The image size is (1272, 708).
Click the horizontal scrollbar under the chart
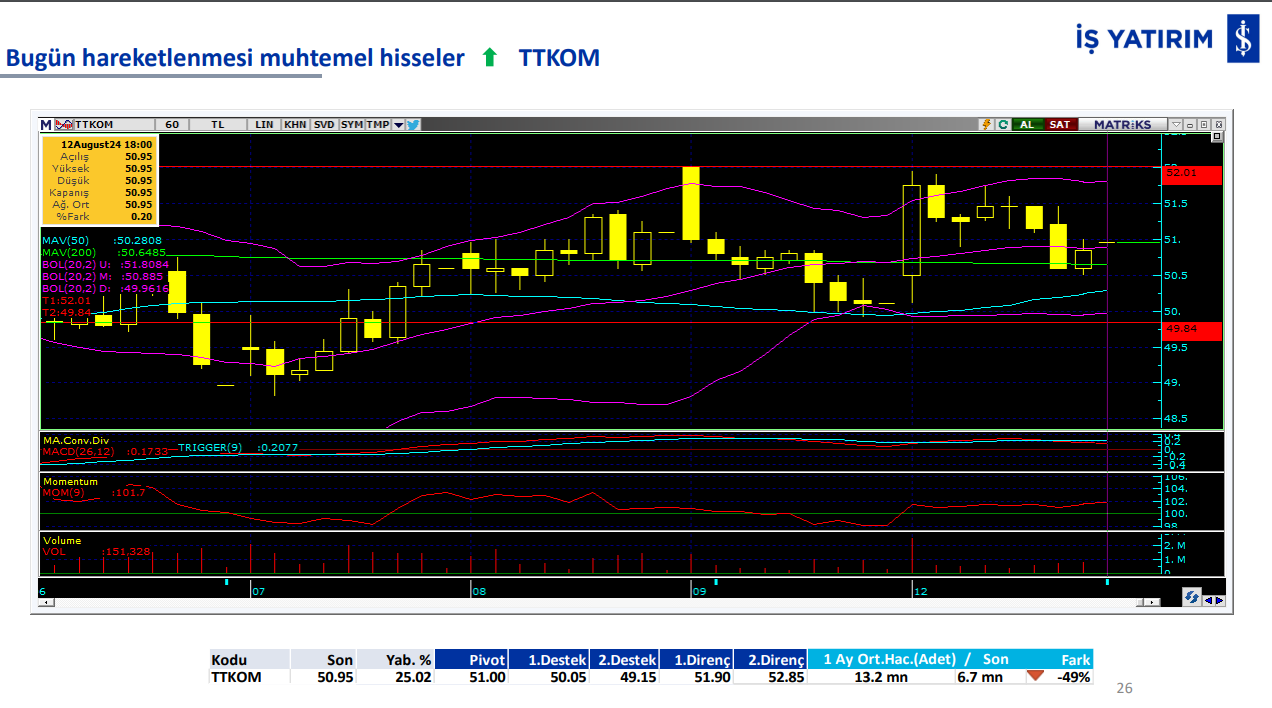(x=600, y=604)
